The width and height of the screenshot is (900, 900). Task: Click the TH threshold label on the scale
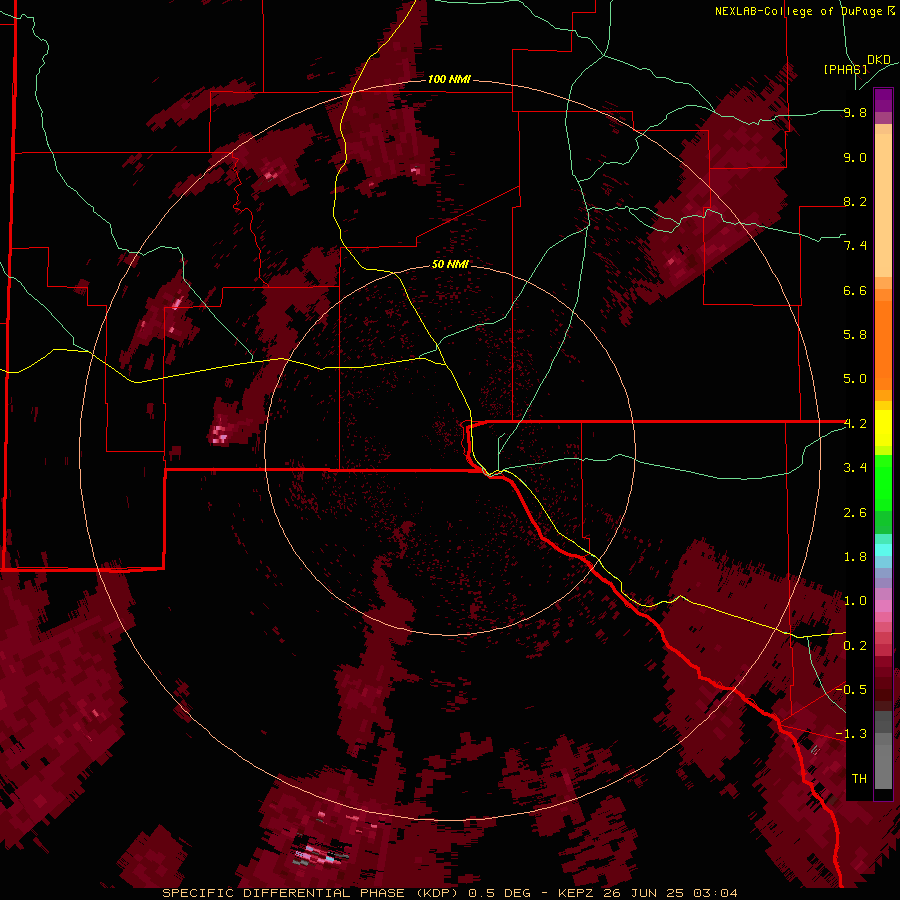pos(859,779)
